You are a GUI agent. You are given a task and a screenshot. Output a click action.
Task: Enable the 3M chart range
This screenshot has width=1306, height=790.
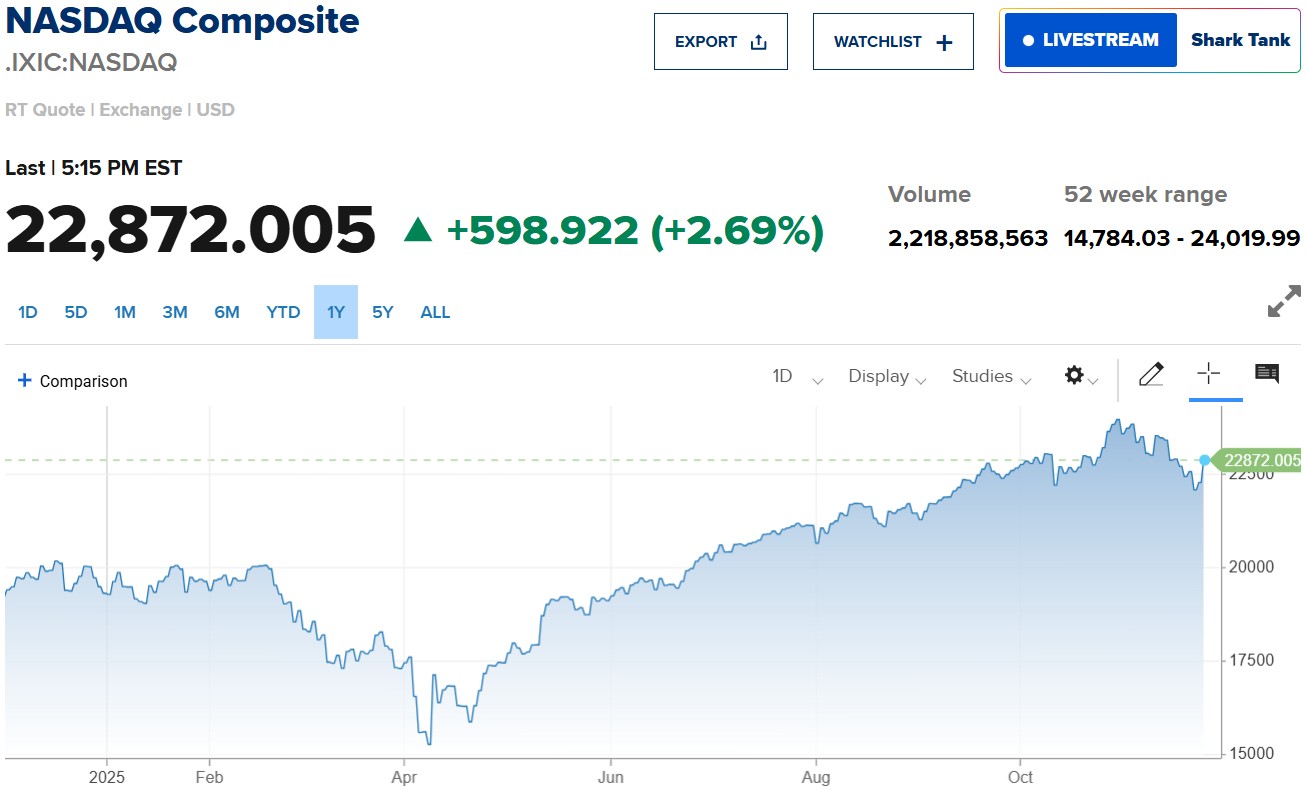(x=175, y=312)
